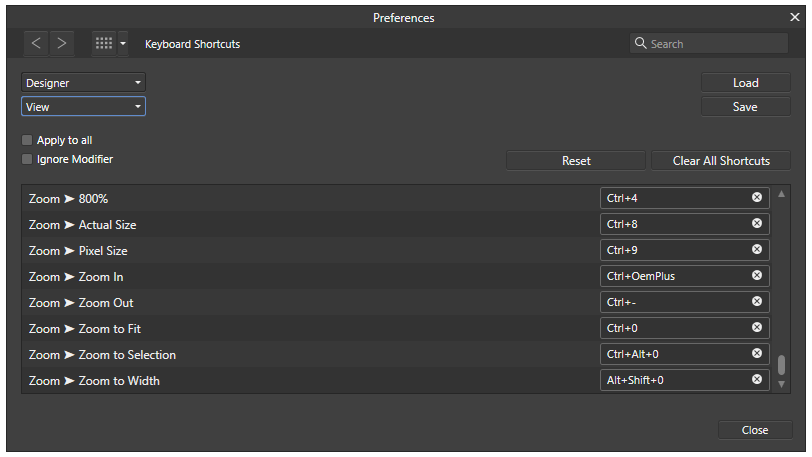Enable the Apply to all checkbox
812x457 pixels.
point(27,140)
